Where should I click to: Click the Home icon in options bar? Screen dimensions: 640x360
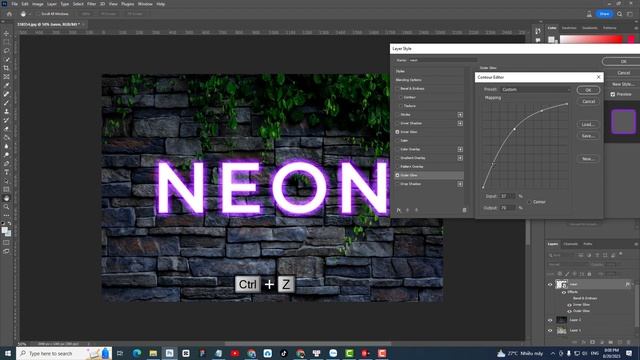[9, 14]
